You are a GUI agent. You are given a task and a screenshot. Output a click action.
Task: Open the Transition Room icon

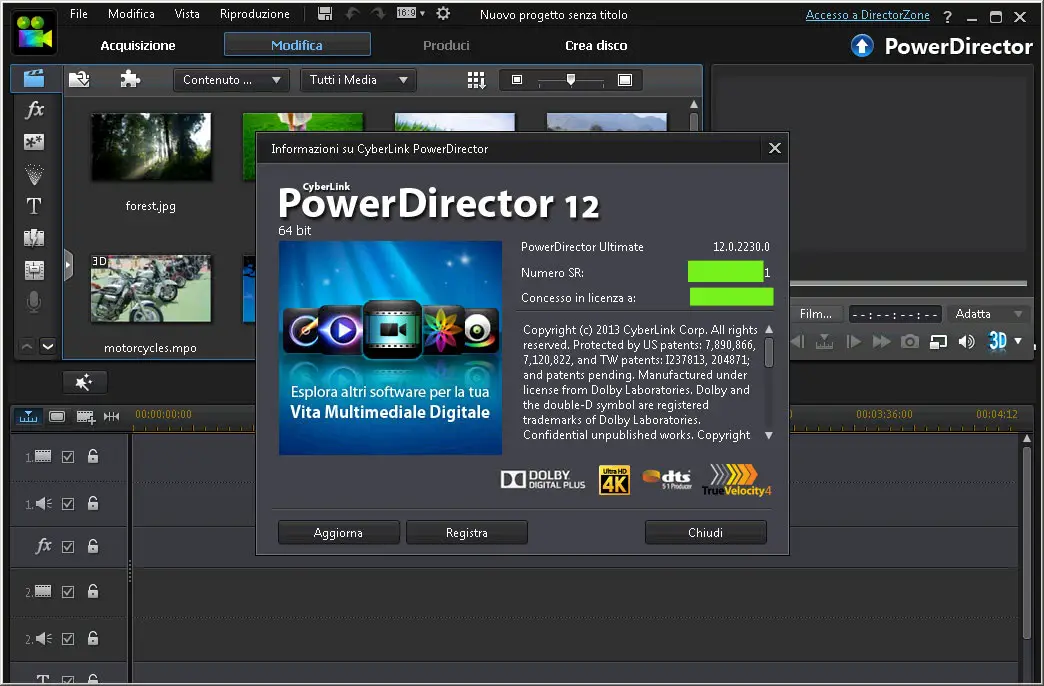pos(34,238)
